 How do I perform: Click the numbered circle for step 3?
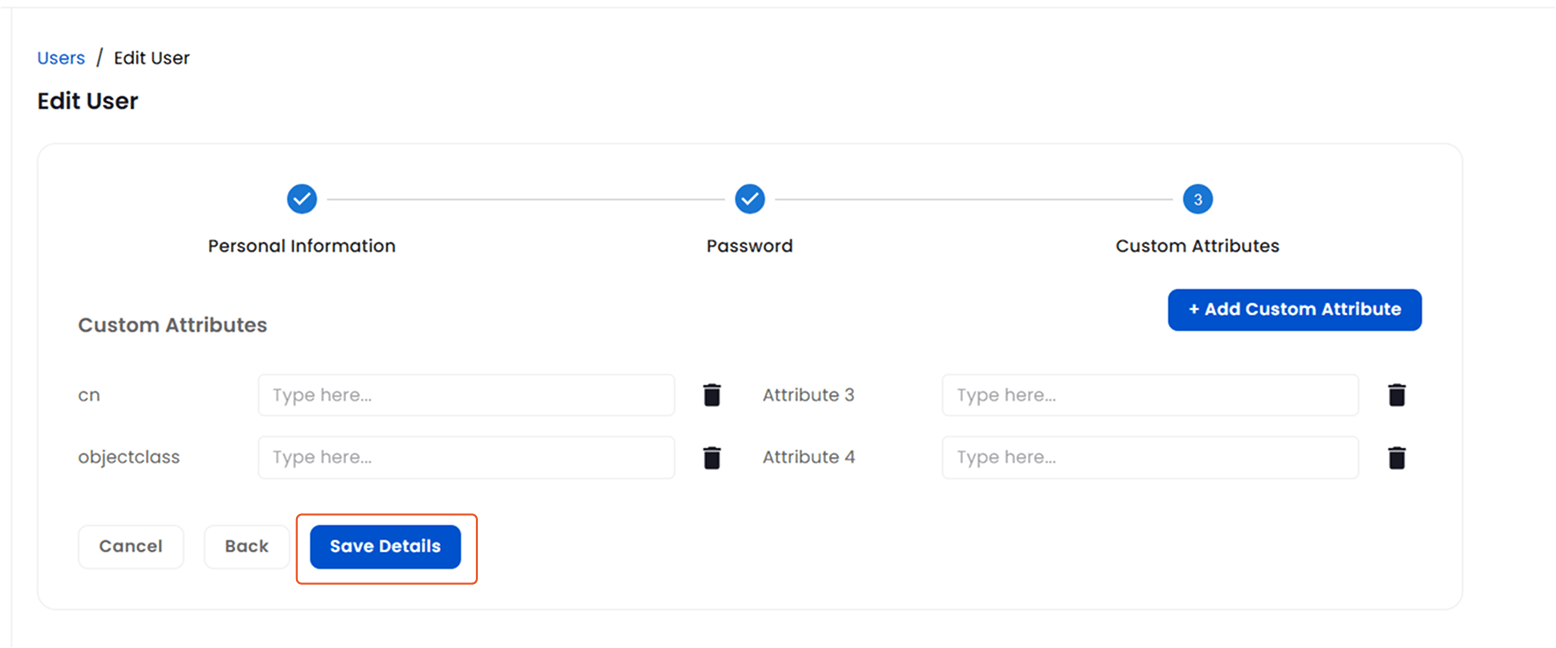click(x=1197, y=199)
